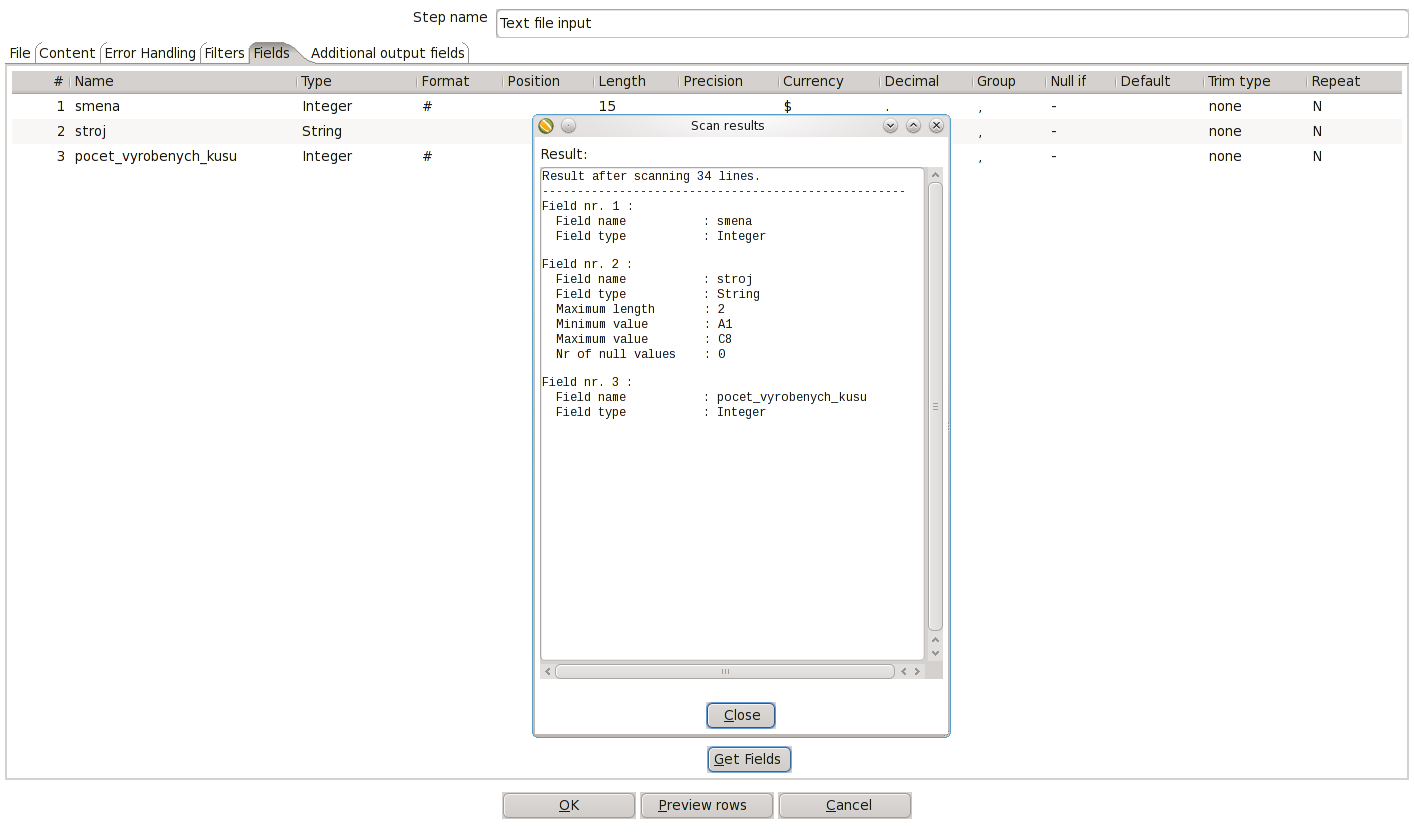1414x835 pixels.
Task: Sort by the Name column header
Action: (x=183, y=81)
